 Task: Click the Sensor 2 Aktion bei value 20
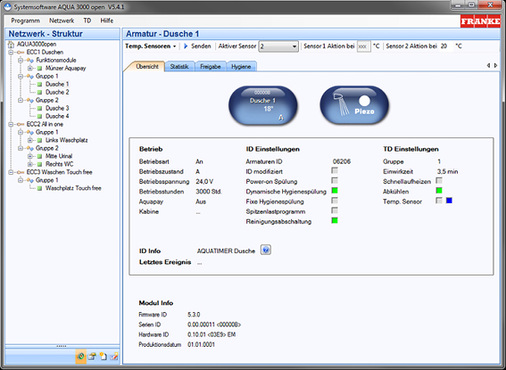(444, 46)
